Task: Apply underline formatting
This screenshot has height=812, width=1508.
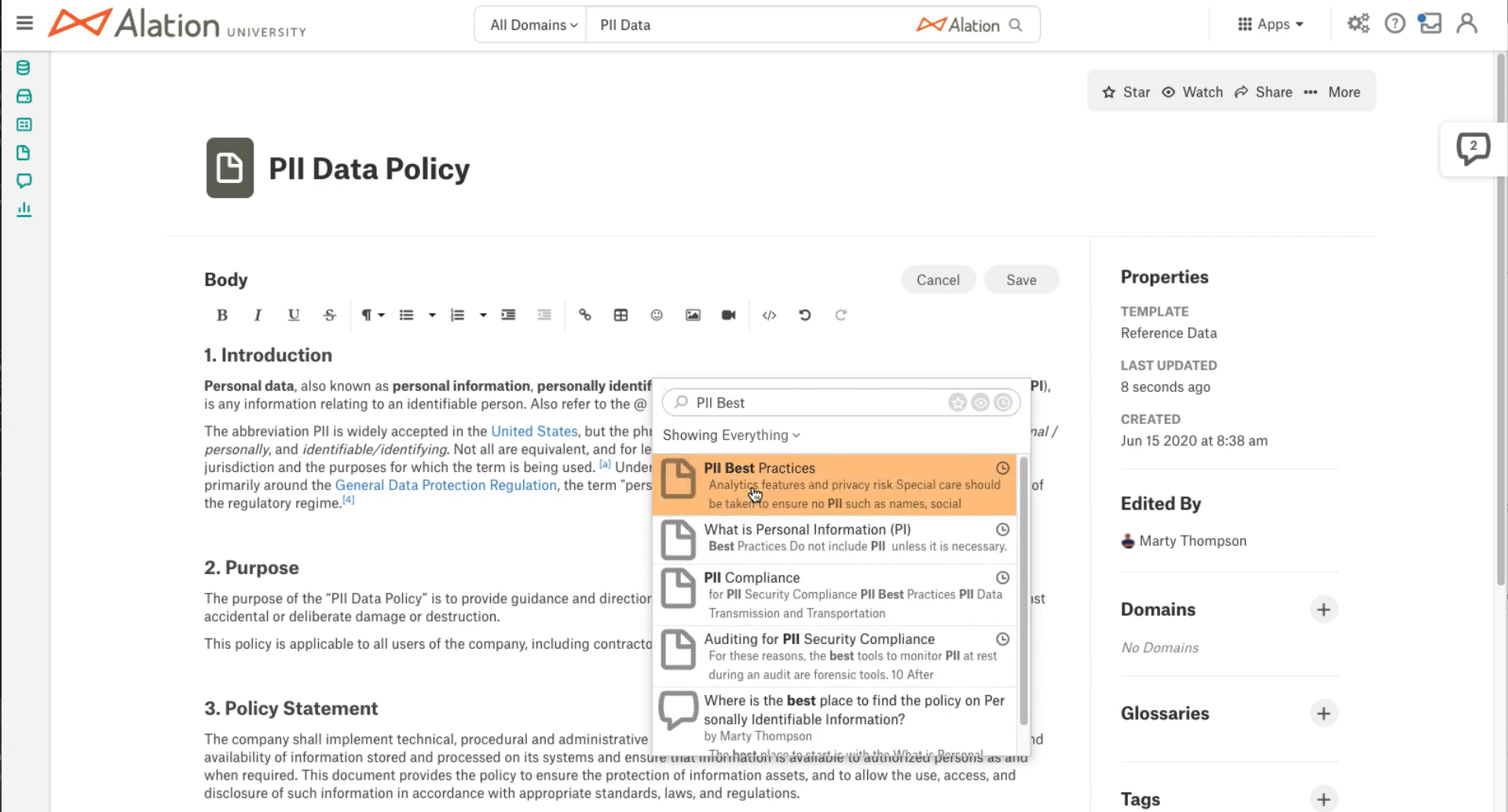Action: (x=294, y=315)
